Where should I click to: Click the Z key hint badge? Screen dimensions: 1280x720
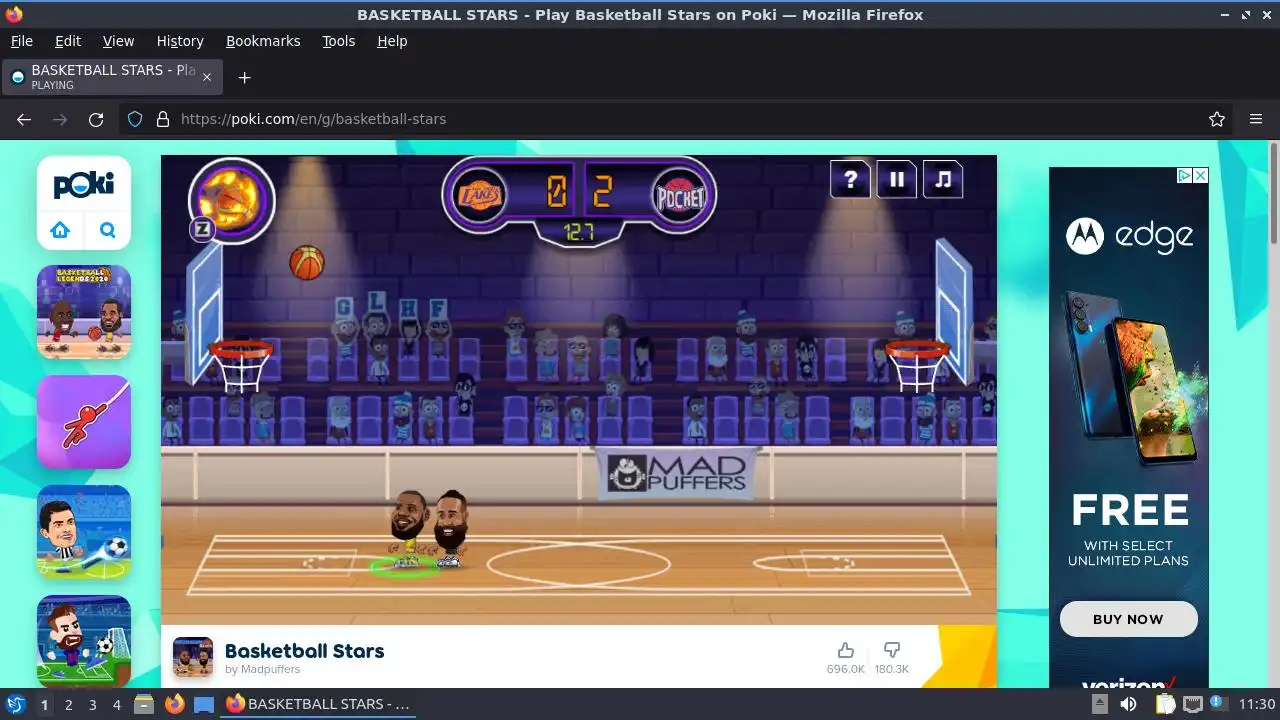click(x=202, y=229)
